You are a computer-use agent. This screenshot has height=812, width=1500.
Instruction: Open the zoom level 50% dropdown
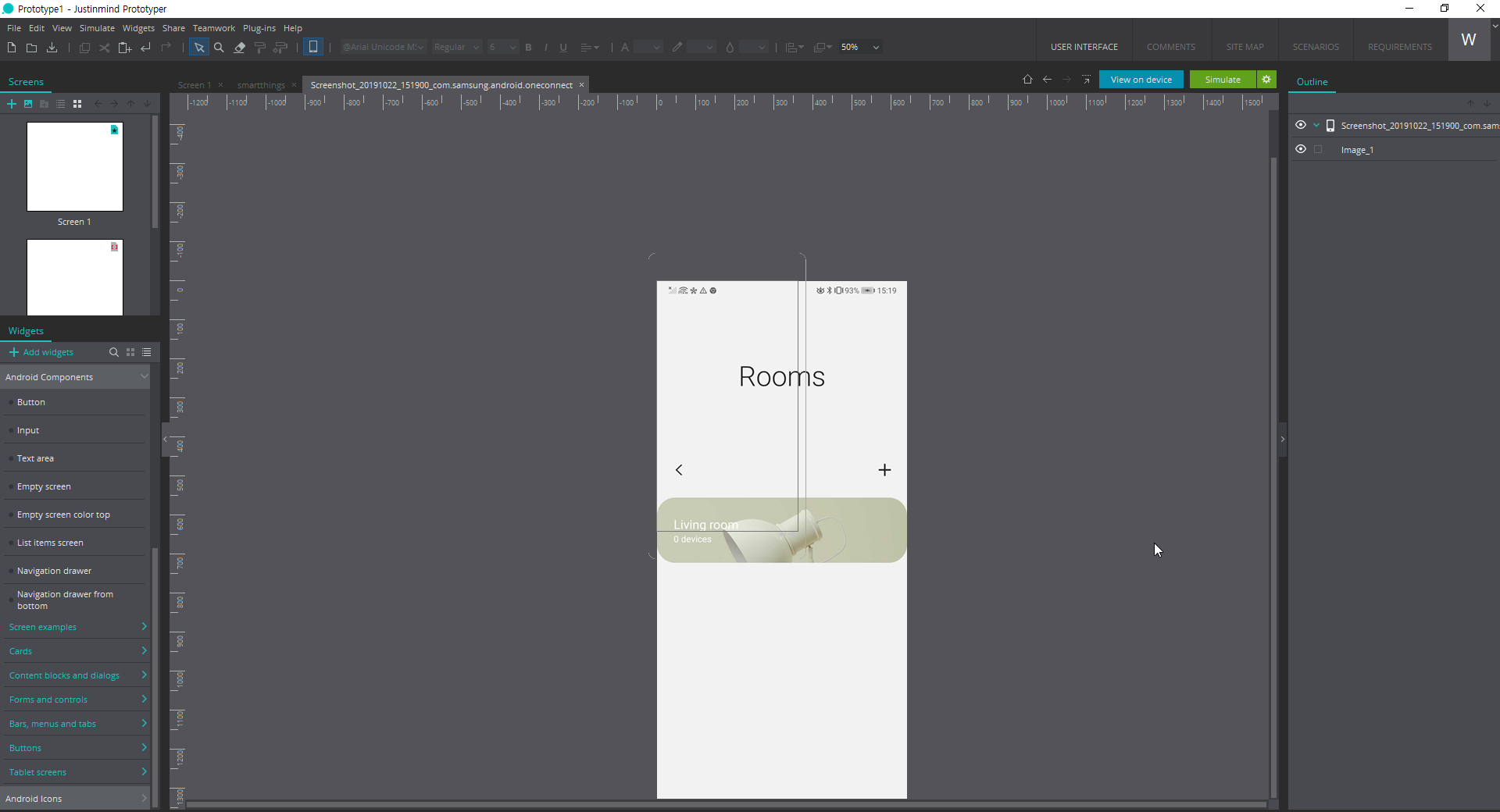876,48
